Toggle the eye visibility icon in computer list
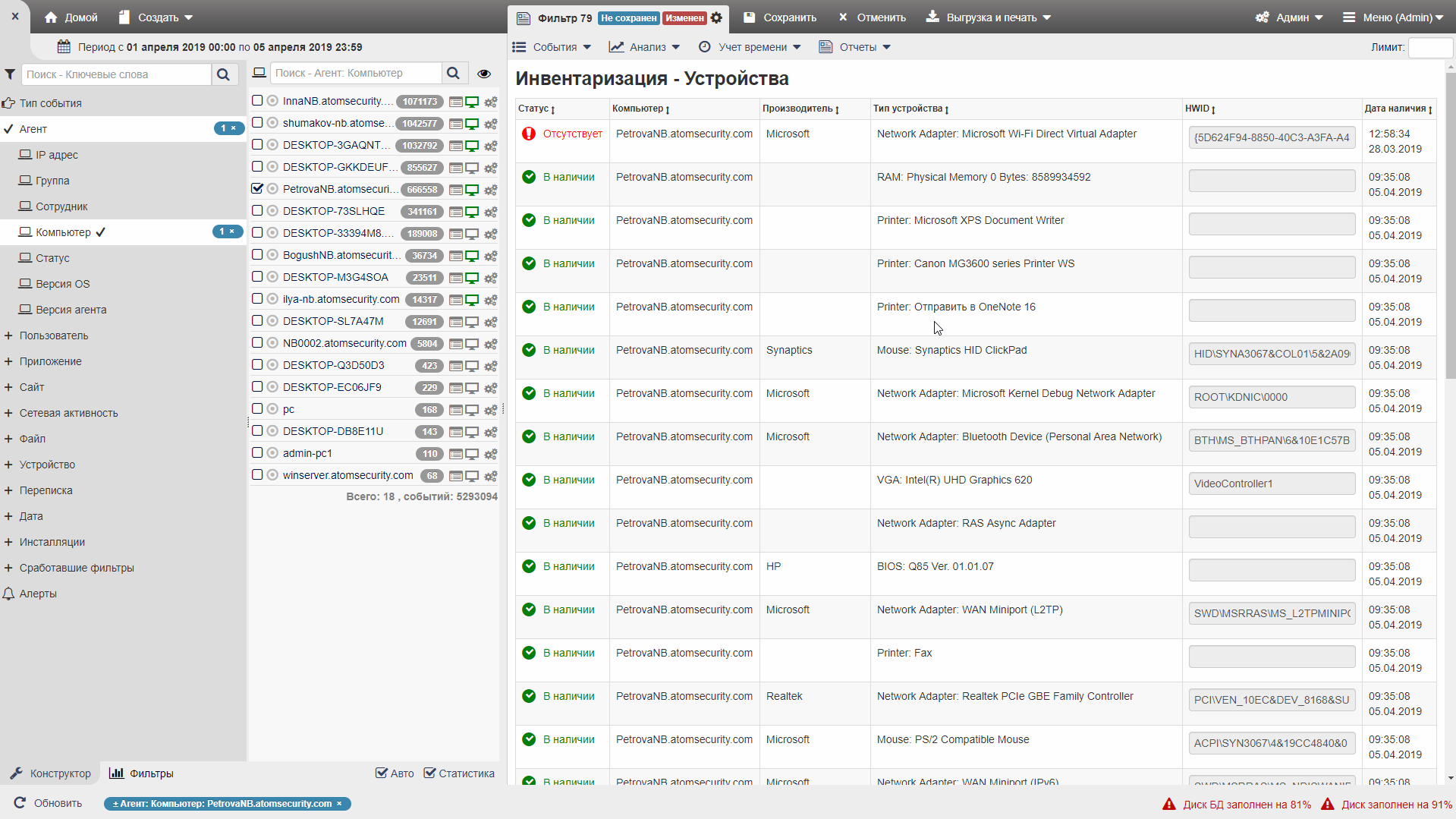1456x819 pixels. (x=484, y=74)
